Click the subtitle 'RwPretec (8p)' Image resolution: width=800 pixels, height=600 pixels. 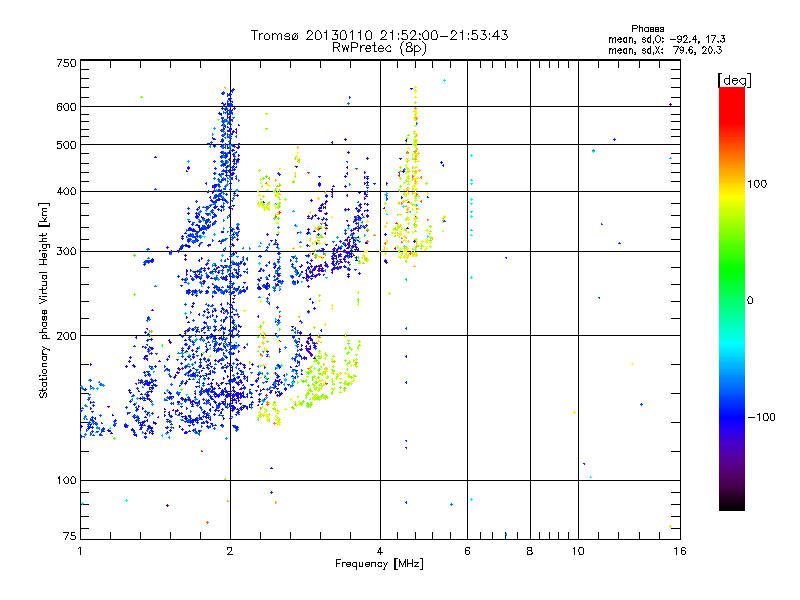pyautogui.click(x=379, y=48)
